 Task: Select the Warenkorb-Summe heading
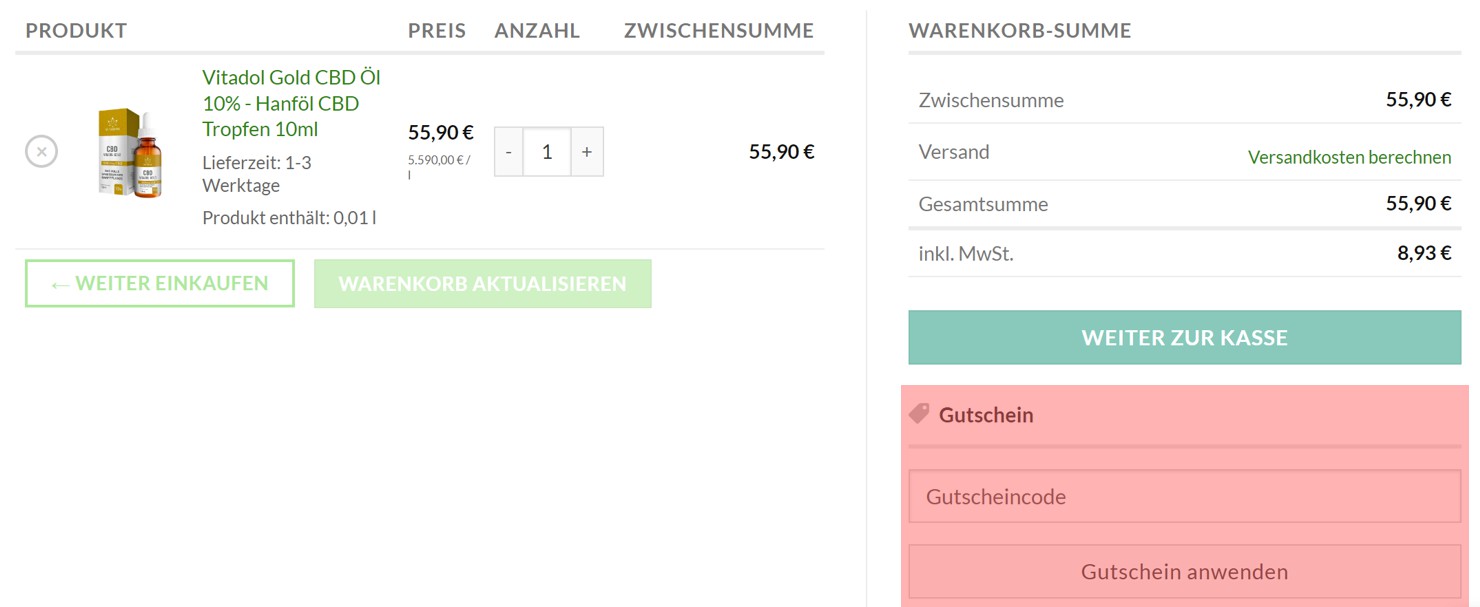click(x=1020, y=31)
